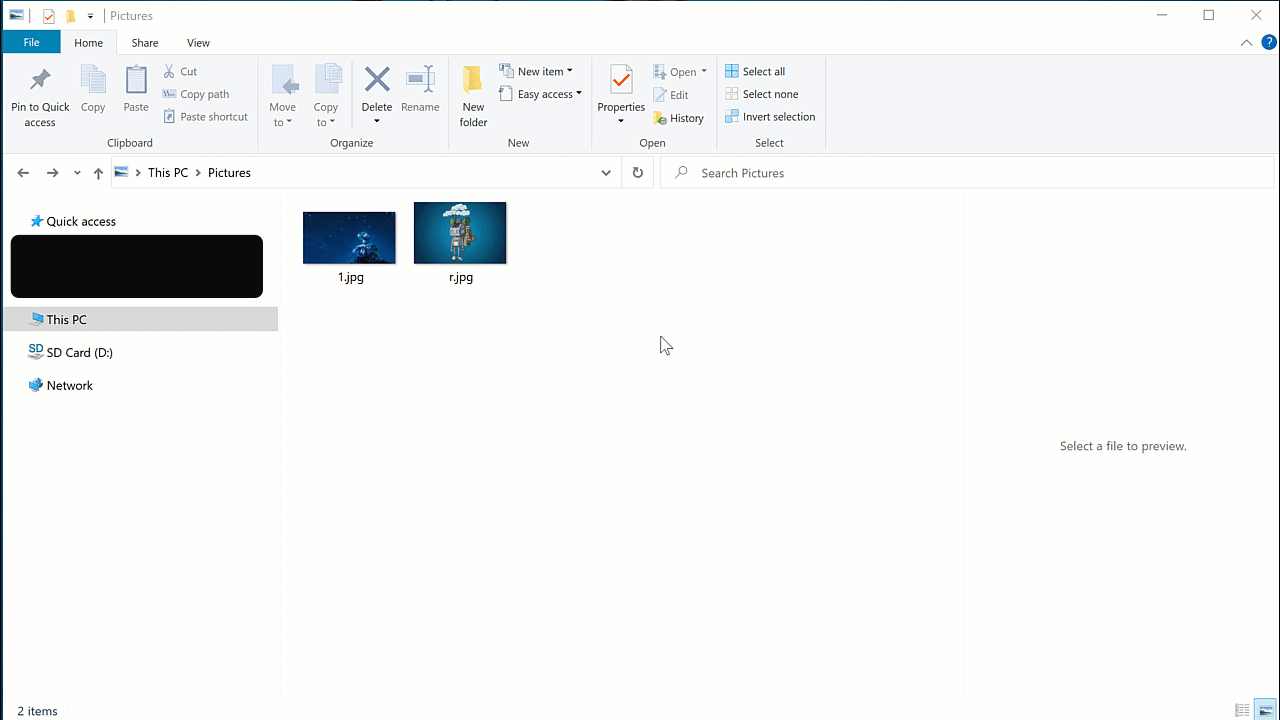Switch to Details view in status bar
Viewport: 1280px width, 720px height.
click(1242, 711)
